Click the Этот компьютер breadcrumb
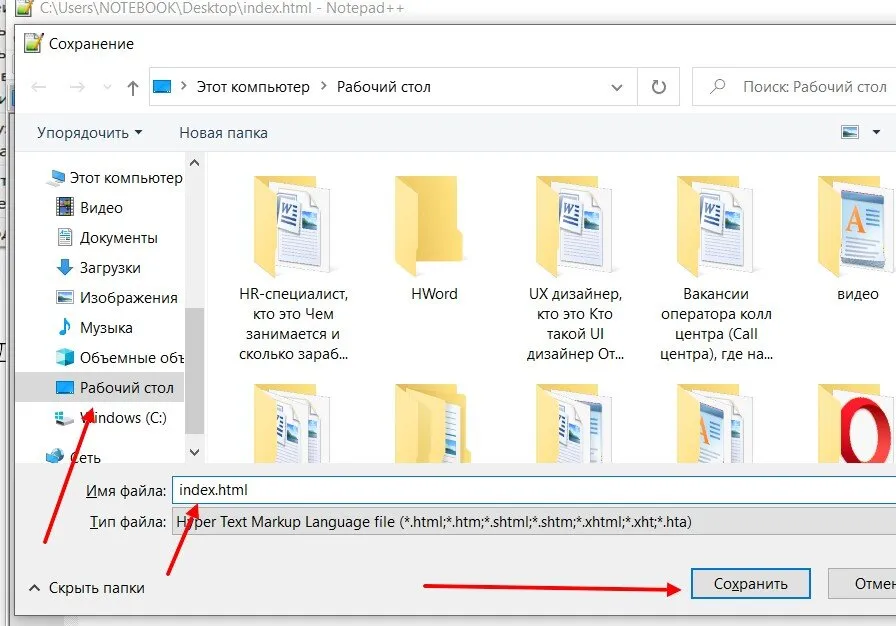The height and width of the screenshot is (626, 896). [253, 87]
